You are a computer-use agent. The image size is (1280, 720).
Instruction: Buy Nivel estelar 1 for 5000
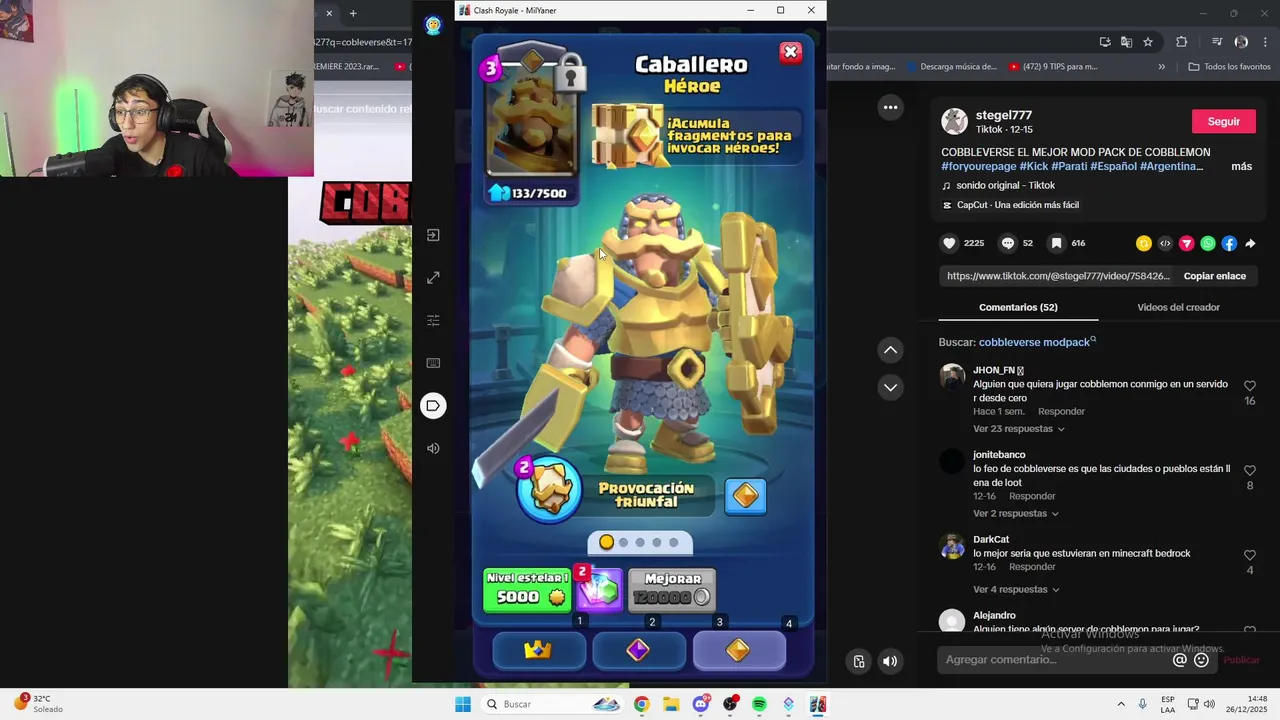click(527, 590)
